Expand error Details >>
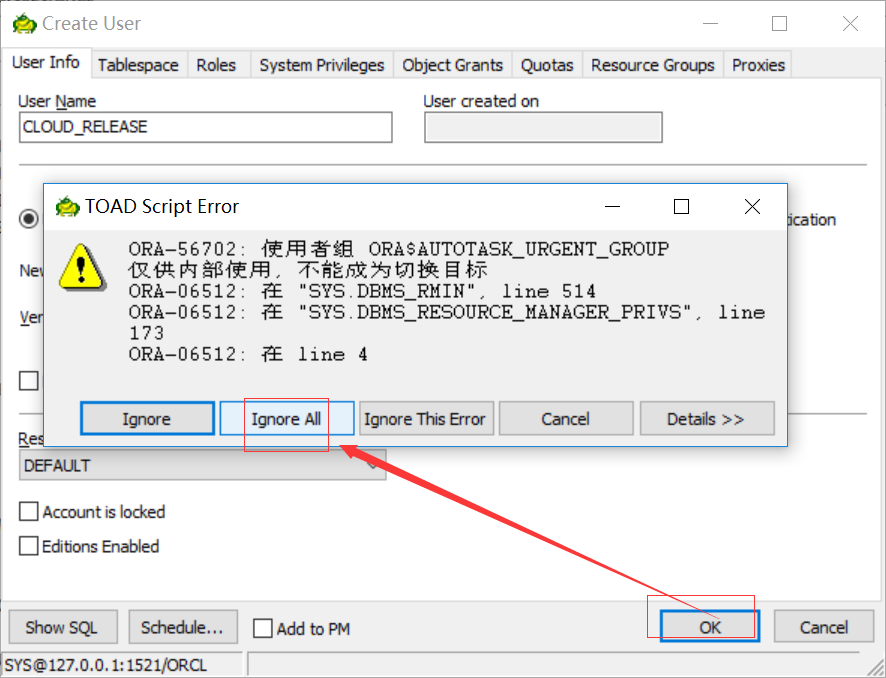The width and height of the screenshot is (886, 678). coord(706,419)
